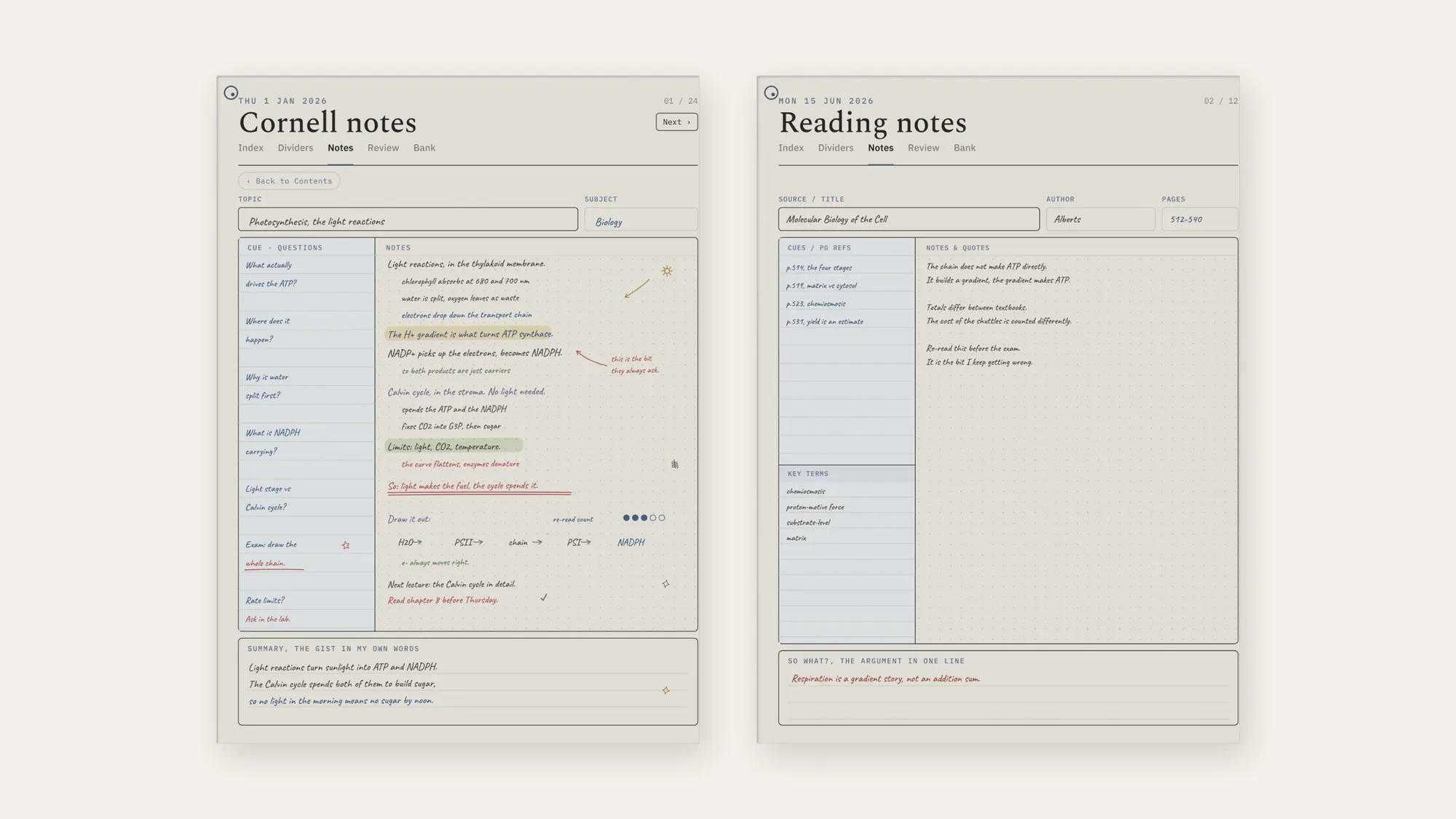Click the circle icon beside MON 15 JUN 2026

[771, 93]
